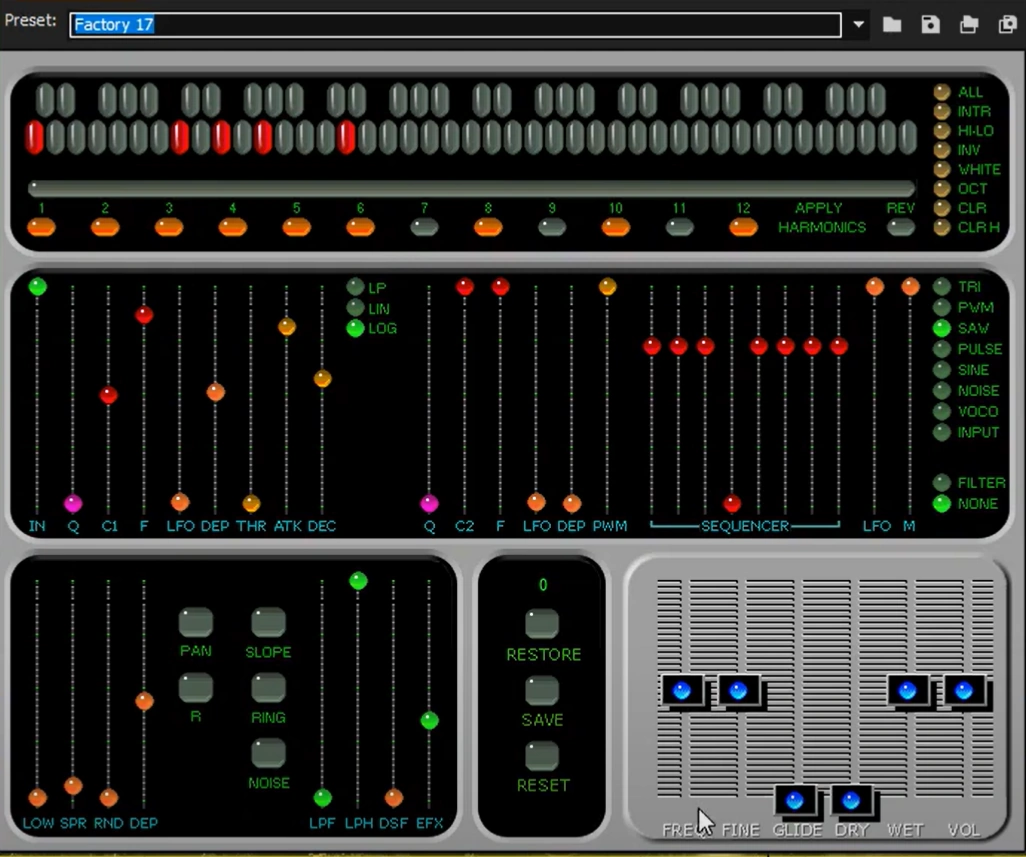Click the copy preset icon
The image size is (1026, 857).
coord(1008,25)
